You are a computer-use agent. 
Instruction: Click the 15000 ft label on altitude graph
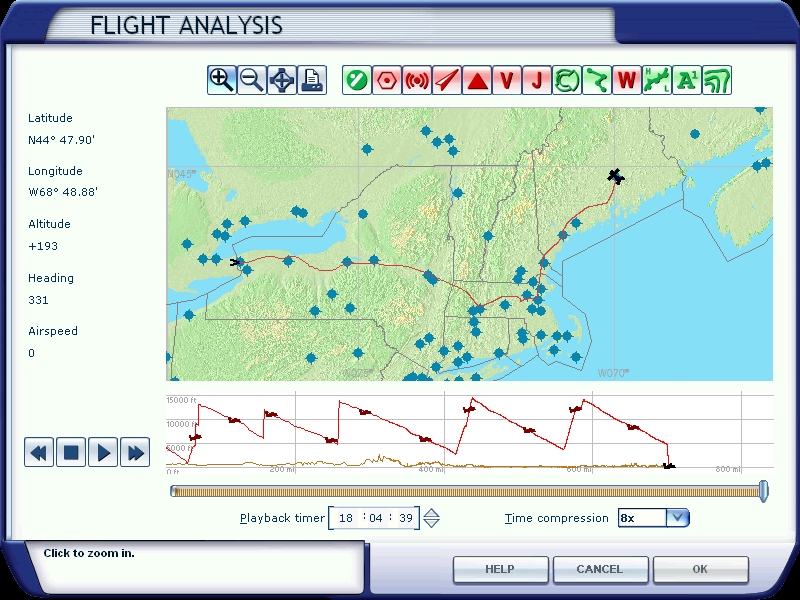(181, 400)
